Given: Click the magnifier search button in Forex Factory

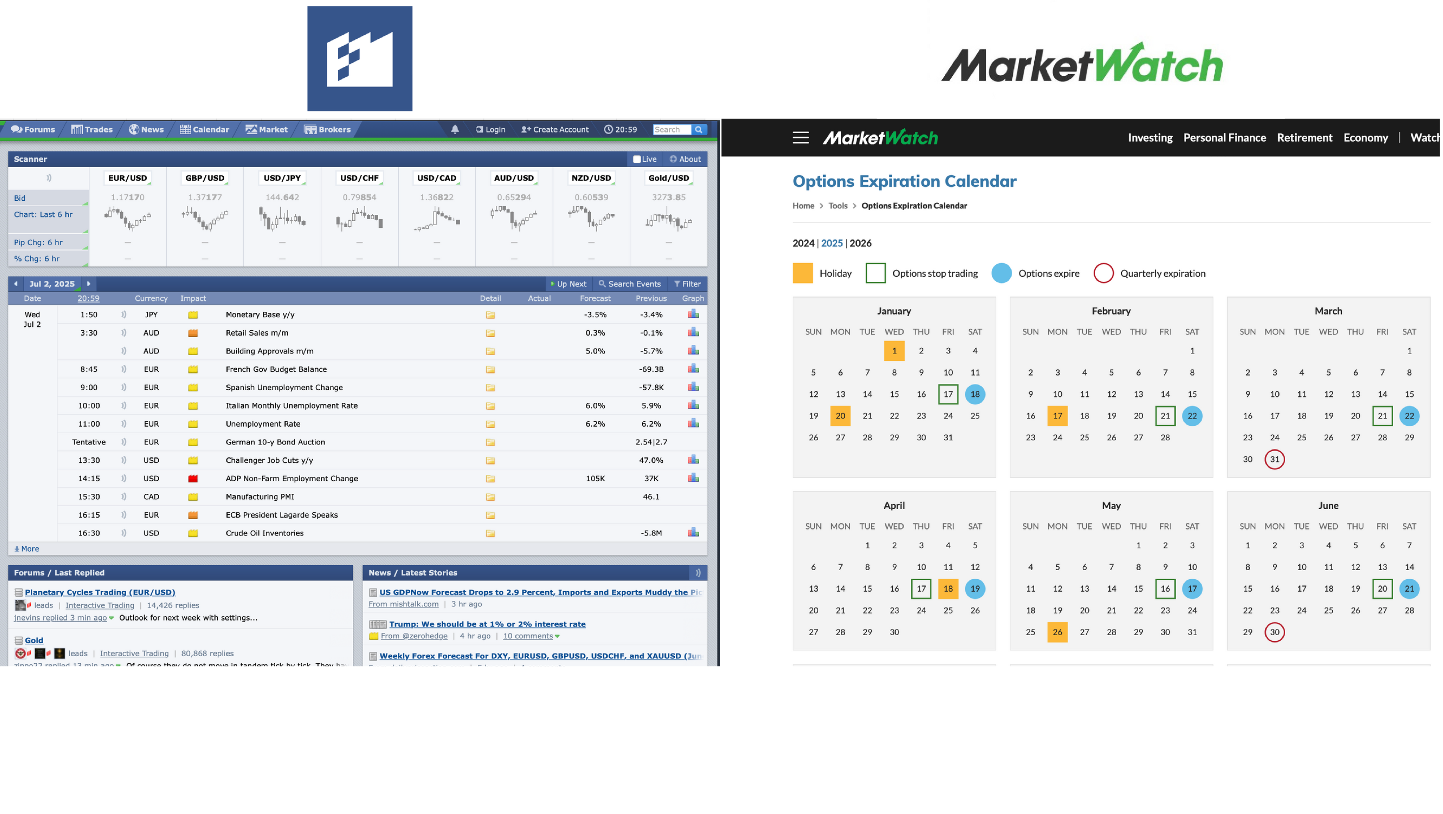Looking at the screenshot, I should click(x=700, y=129).
